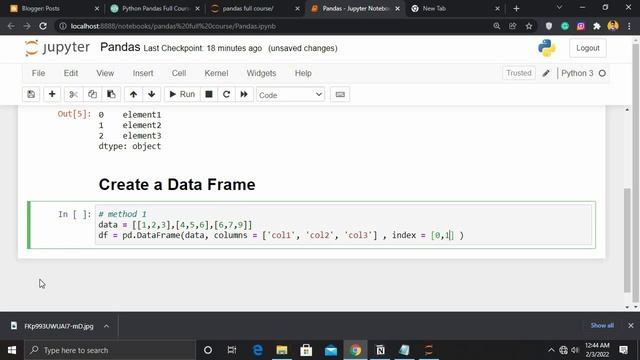Click the address bar URL
Viewport: 640px width, 360px height.
[x=173, y=26]
